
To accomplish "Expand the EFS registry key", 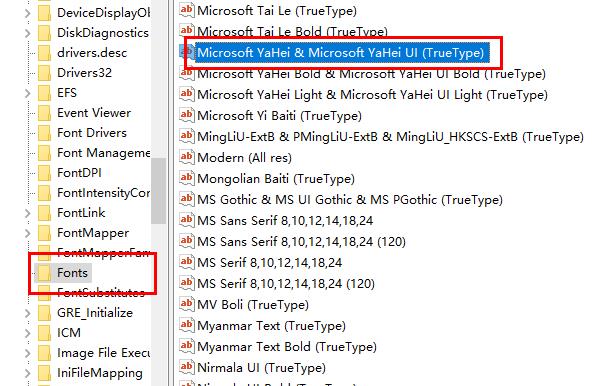I will tap(28, 93).
